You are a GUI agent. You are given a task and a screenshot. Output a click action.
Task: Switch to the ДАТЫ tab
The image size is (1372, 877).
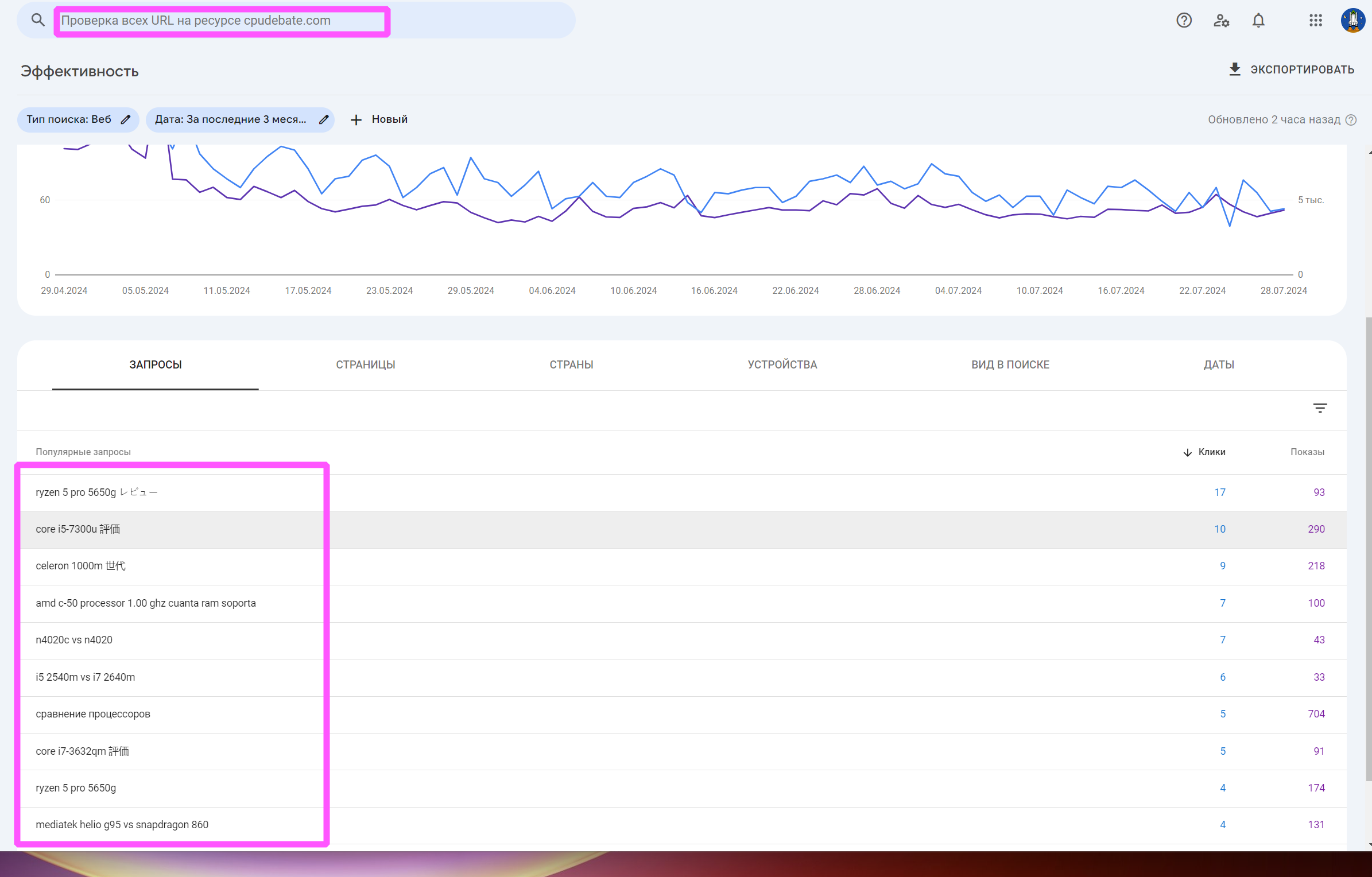[1219, 364]
